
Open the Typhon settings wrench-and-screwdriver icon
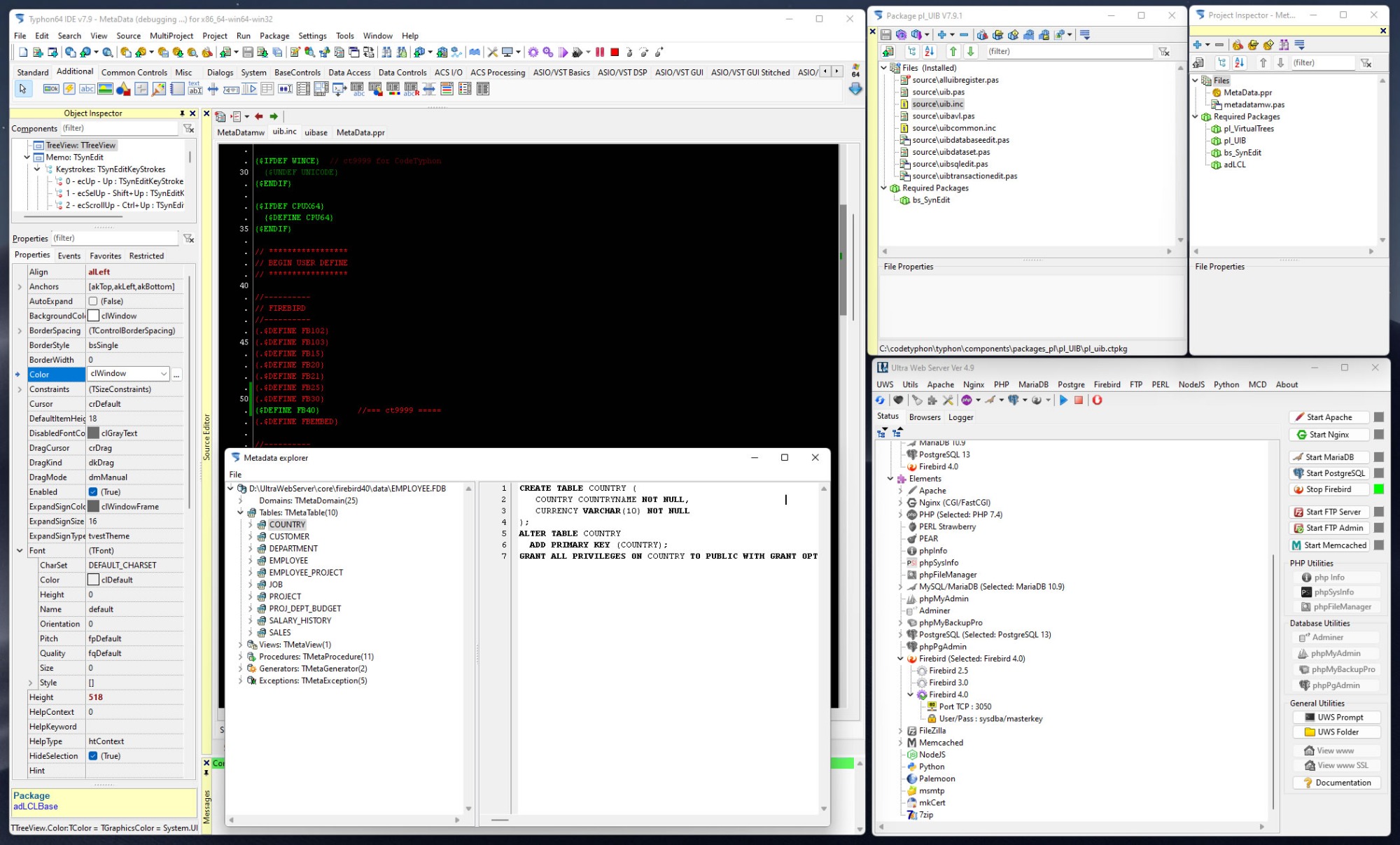point(493,53)
